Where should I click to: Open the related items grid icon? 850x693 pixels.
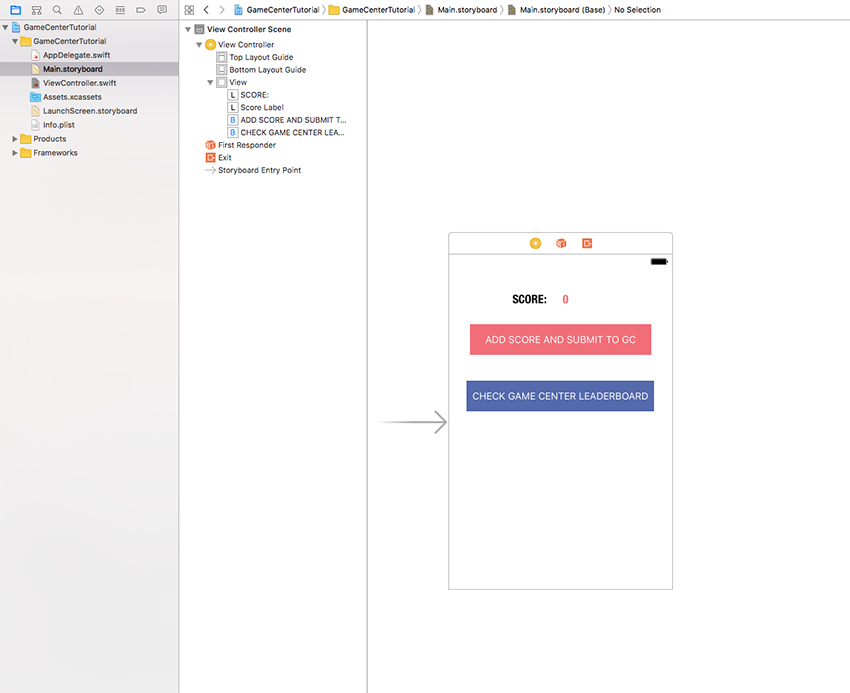pos(189,10)
